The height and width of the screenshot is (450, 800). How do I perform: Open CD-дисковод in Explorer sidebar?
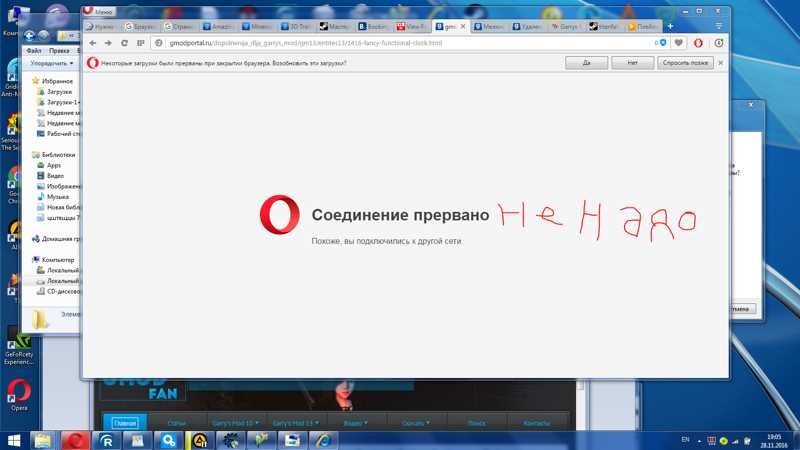point(59,291)
